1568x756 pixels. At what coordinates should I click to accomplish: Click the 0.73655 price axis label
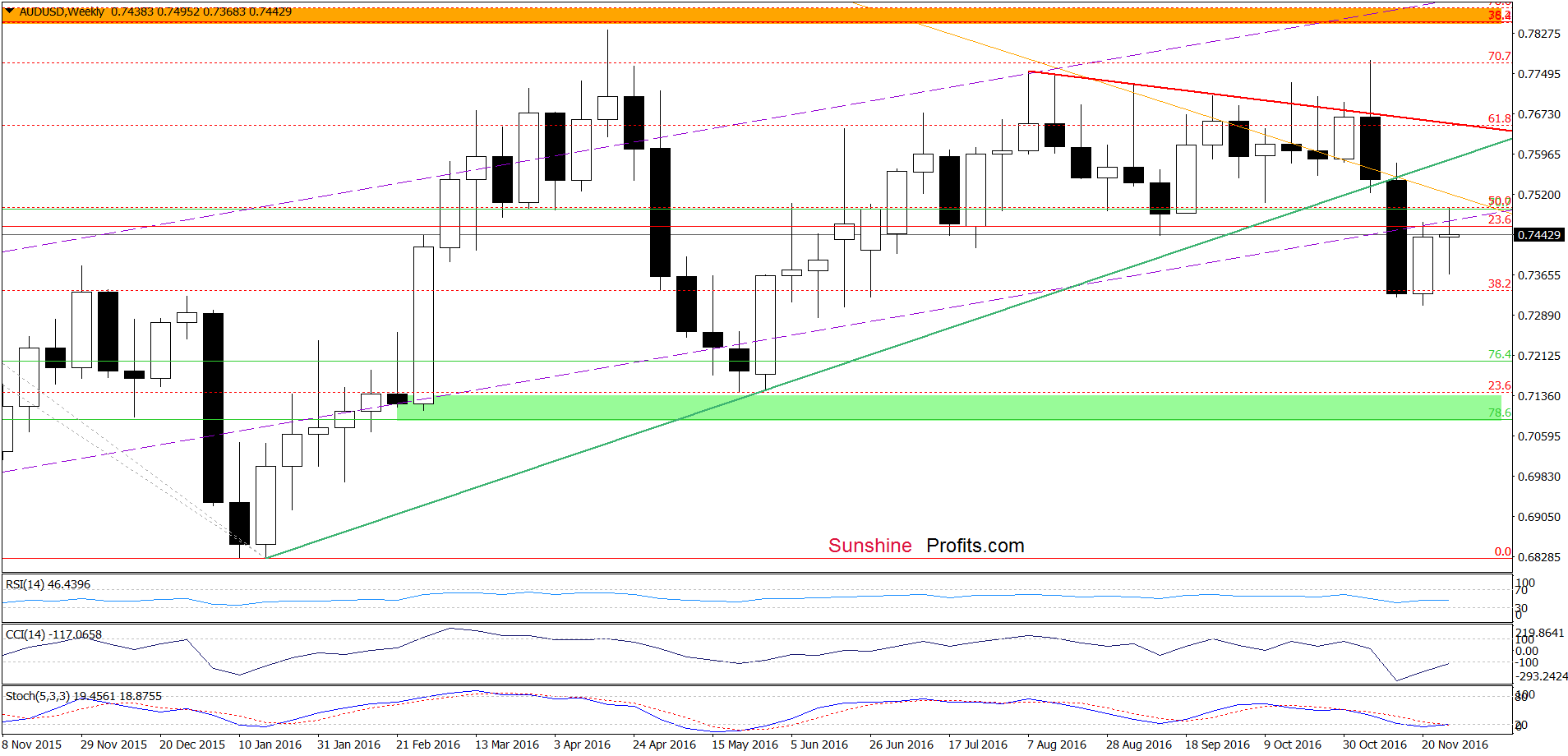pos(1539,275)
